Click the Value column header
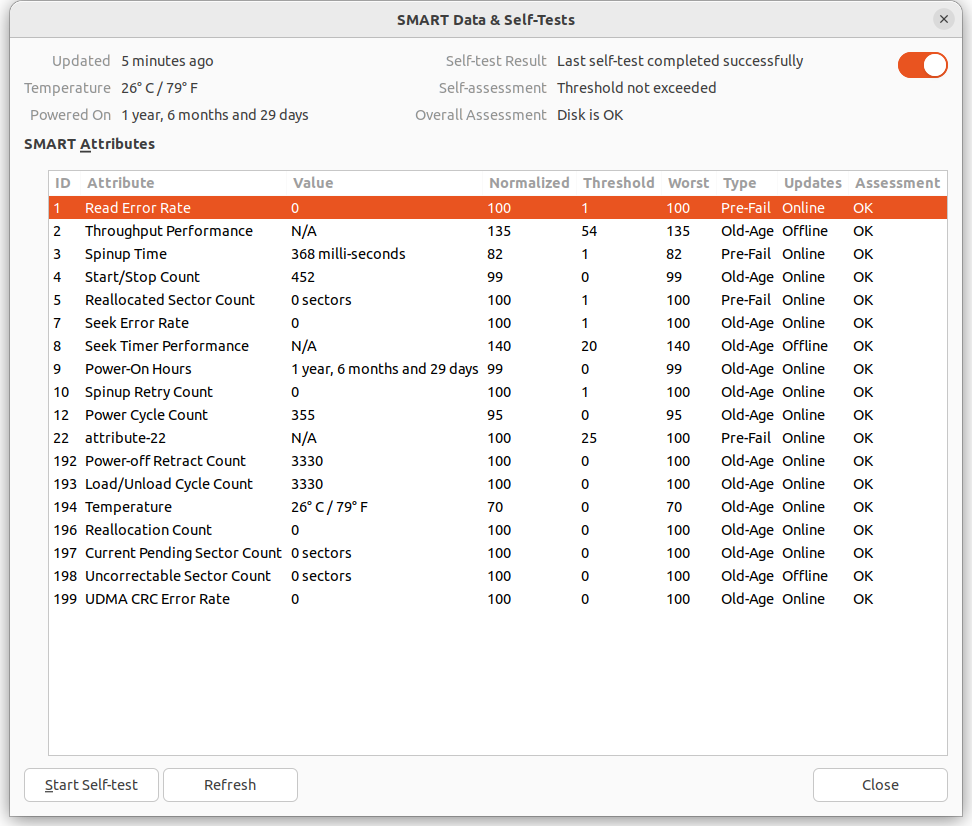The height and width of the screenshot is (826, 972). point(313,183)
